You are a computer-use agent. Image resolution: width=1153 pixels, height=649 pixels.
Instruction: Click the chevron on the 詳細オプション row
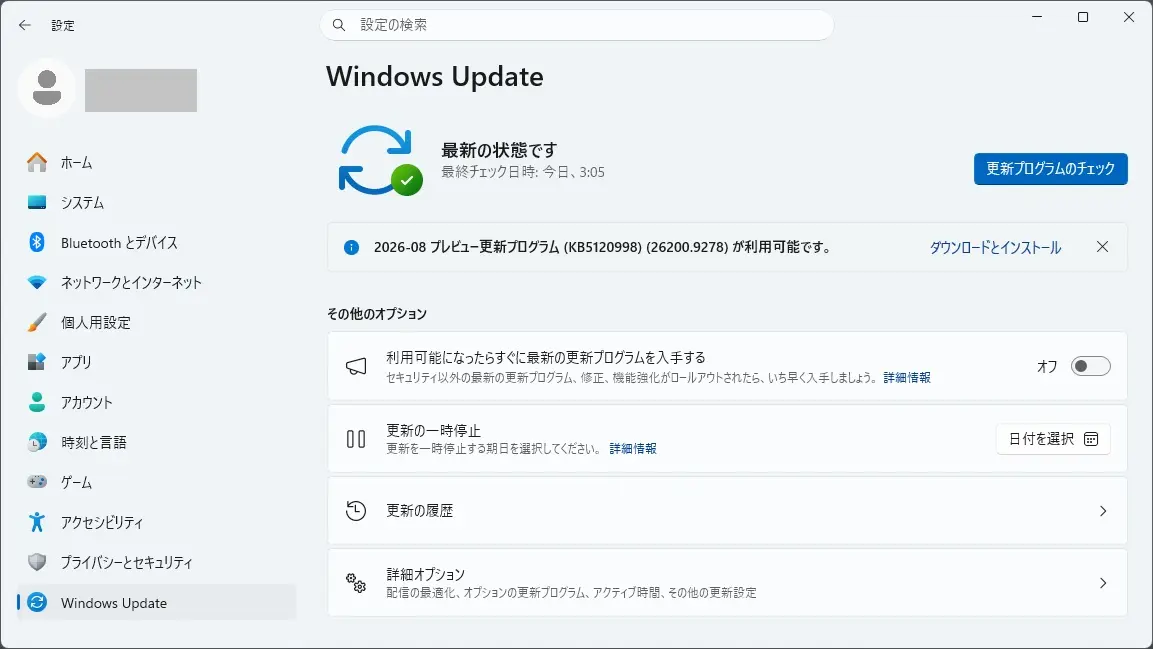click(1103, 583)
